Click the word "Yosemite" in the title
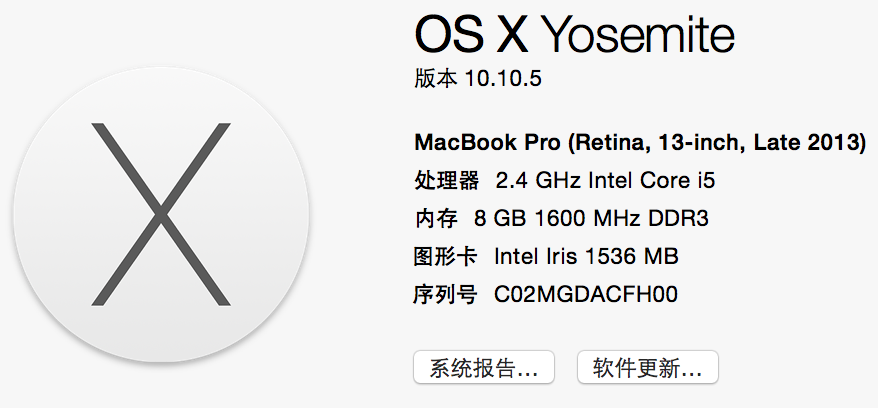The image size is (878, 408). point(637,38)
